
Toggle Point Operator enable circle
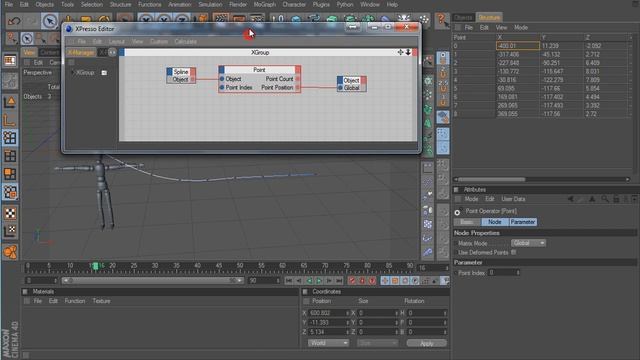tap(457, 212)
